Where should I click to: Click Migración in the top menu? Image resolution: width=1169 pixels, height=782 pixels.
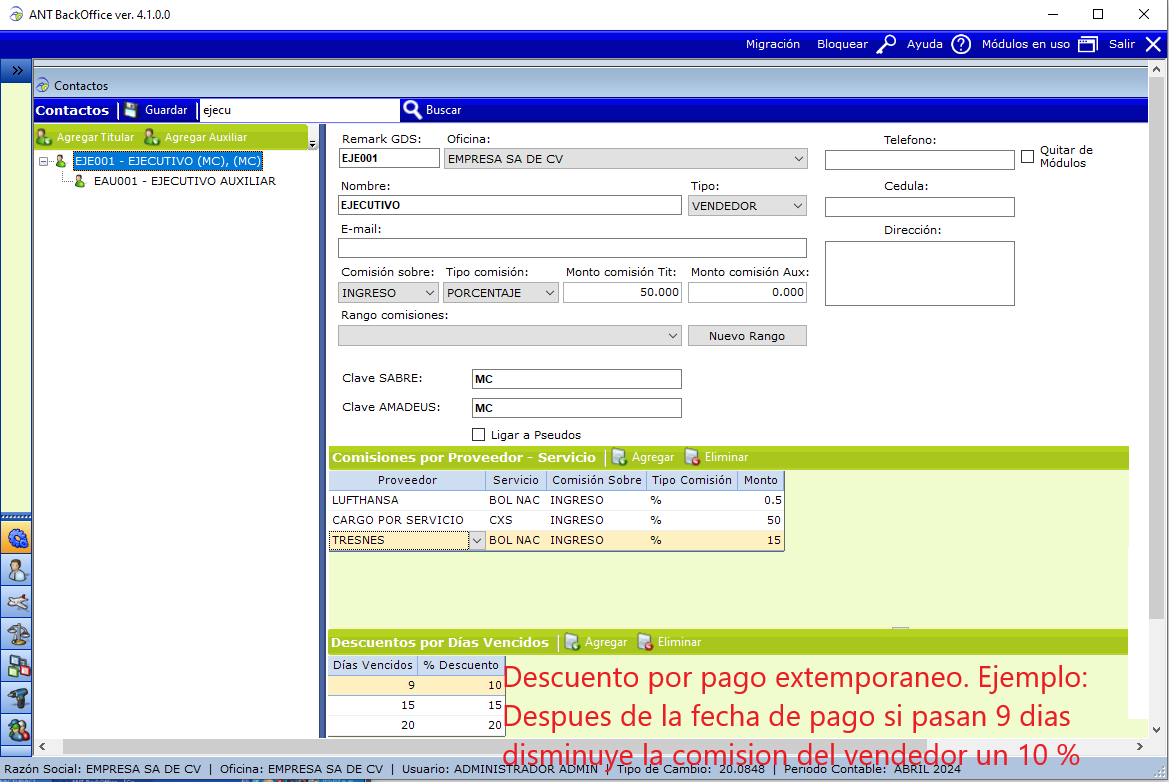772,44
